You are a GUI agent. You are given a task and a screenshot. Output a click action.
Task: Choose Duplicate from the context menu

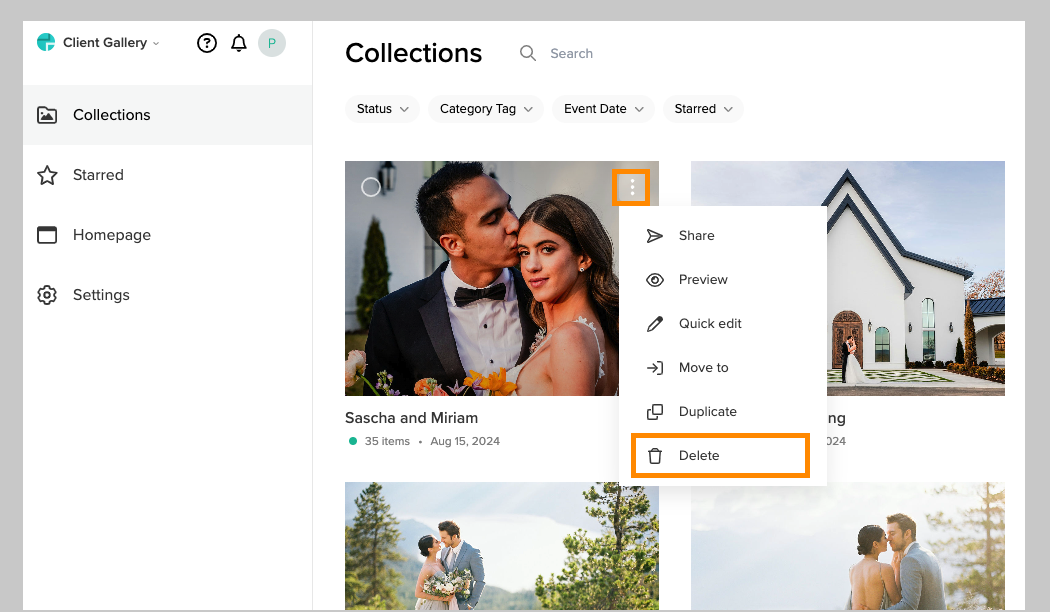pyautogui.click(x=723, y=412)
